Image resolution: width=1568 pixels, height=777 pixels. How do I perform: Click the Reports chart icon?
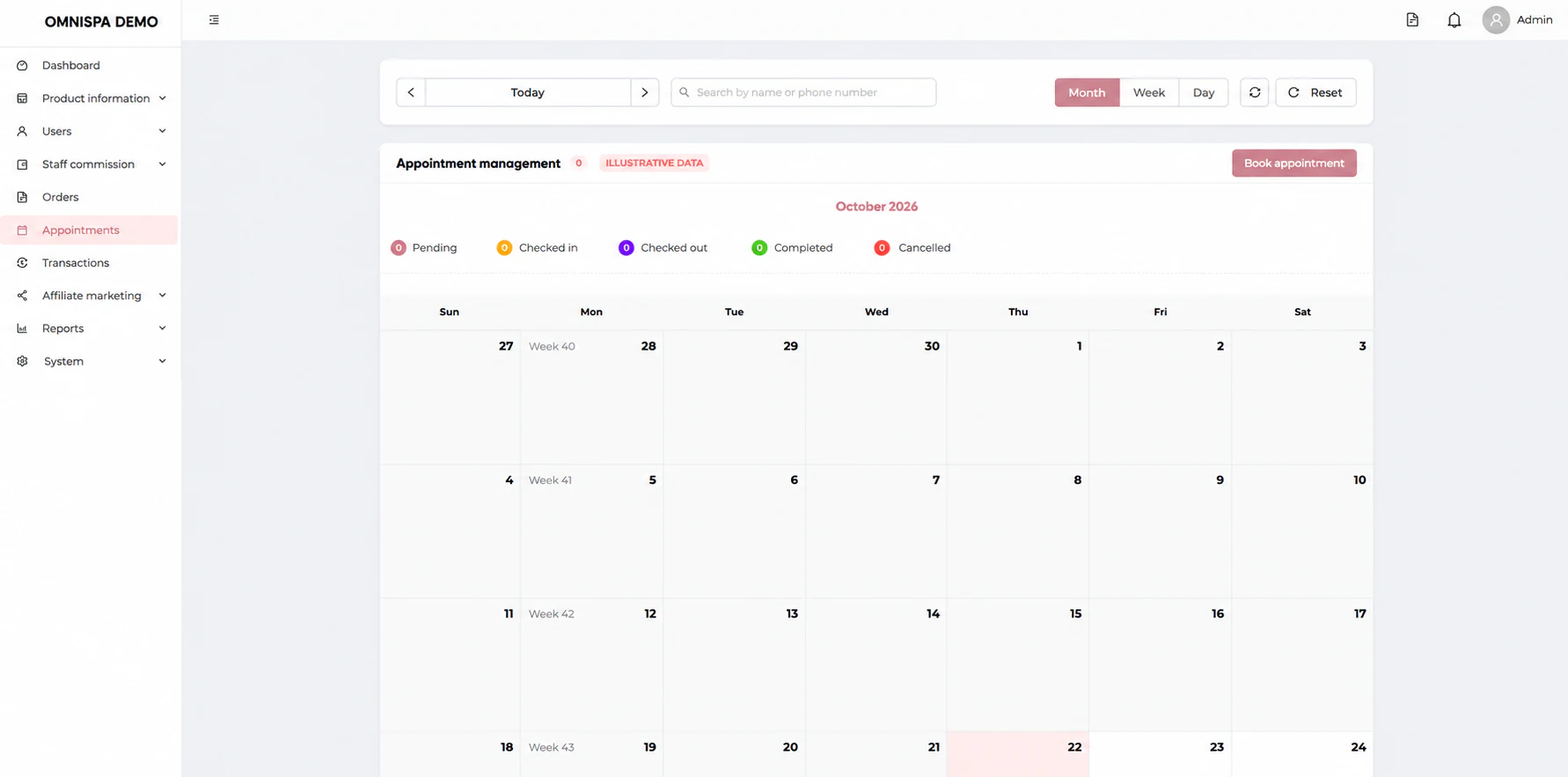(x=22, y=328)
